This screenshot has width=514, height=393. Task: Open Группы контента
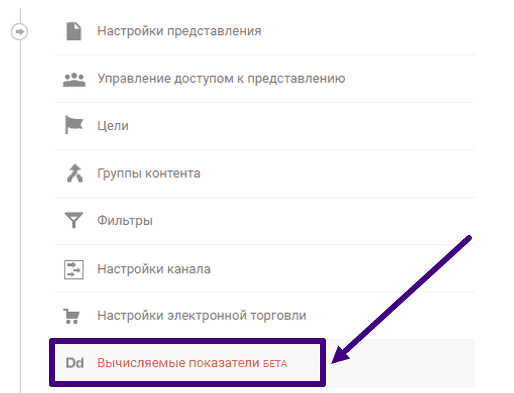tap(149, 173)
